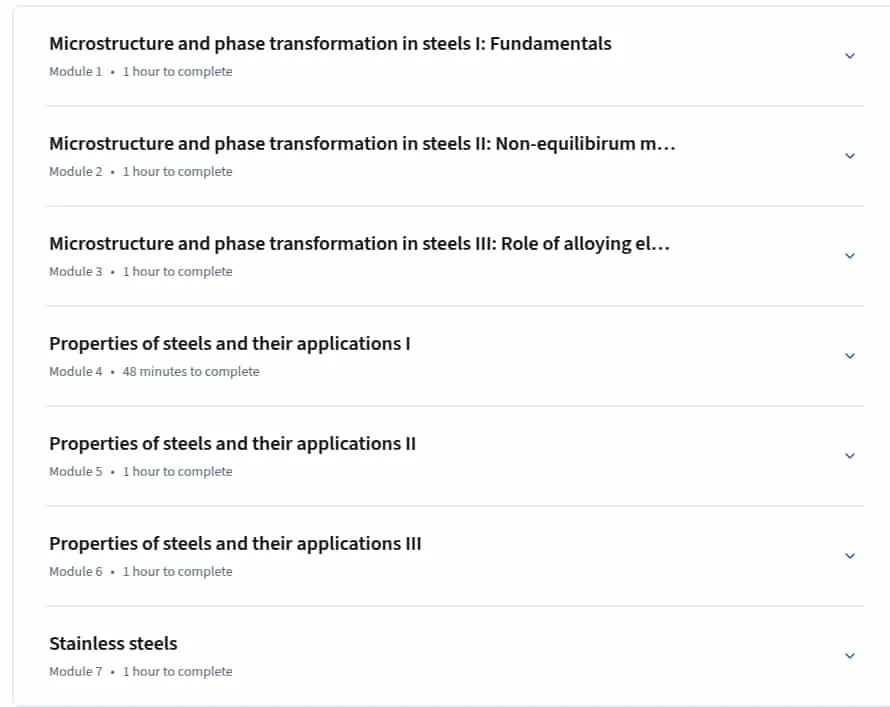The width and height of the screenshot is (890, 707).
Task: Expand Module 4 chevron arrow
Action: 850,356
